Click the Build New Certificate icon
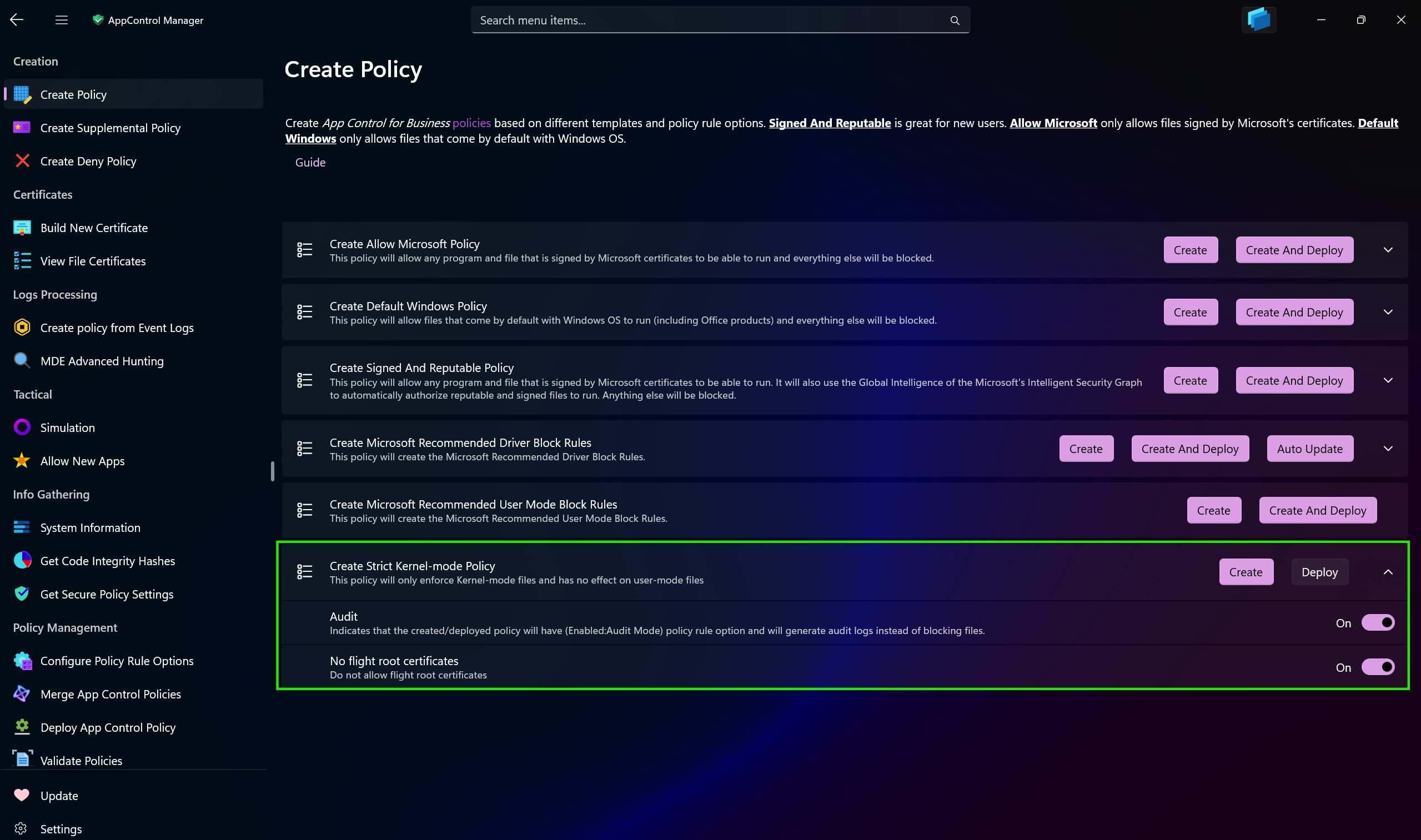This screenshot has height=840, width=1421. pyautogui.click(x=22, y=228)
